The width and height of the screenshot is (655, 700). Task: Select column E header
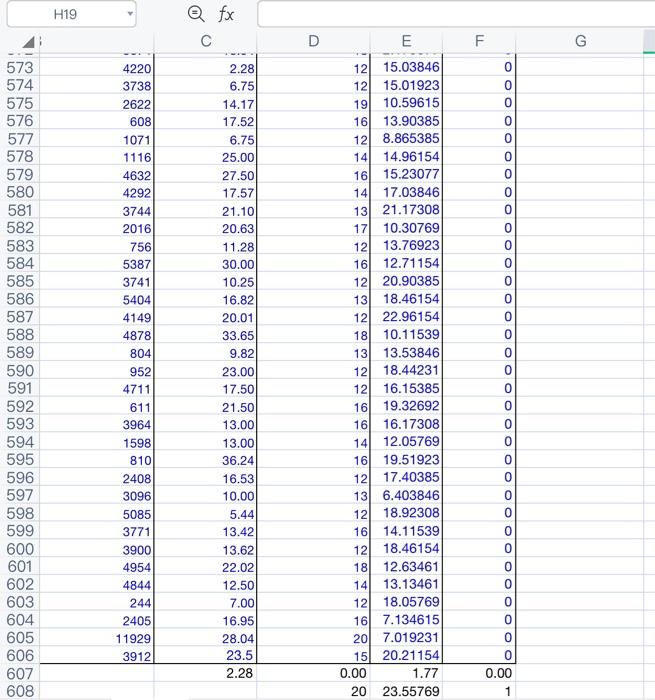406,41
